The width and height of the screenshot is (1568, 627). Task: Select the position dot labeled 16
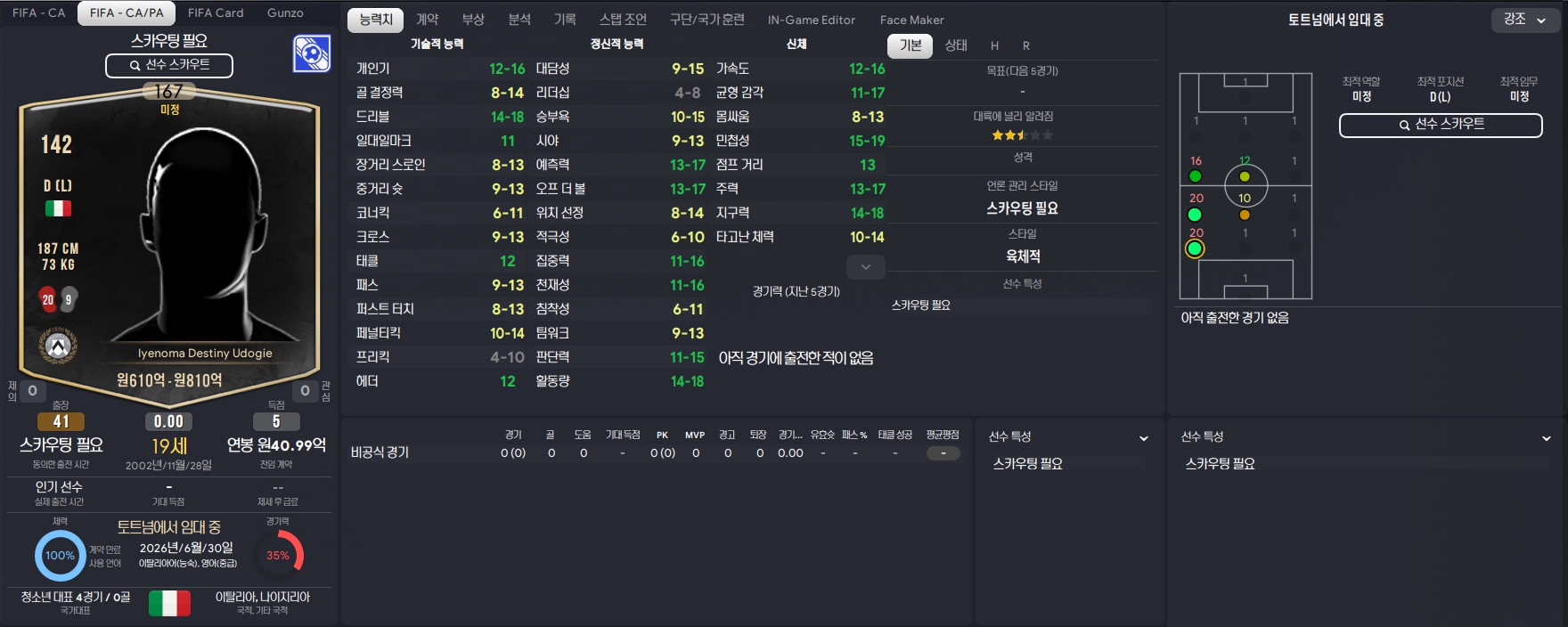(1196, 176)
